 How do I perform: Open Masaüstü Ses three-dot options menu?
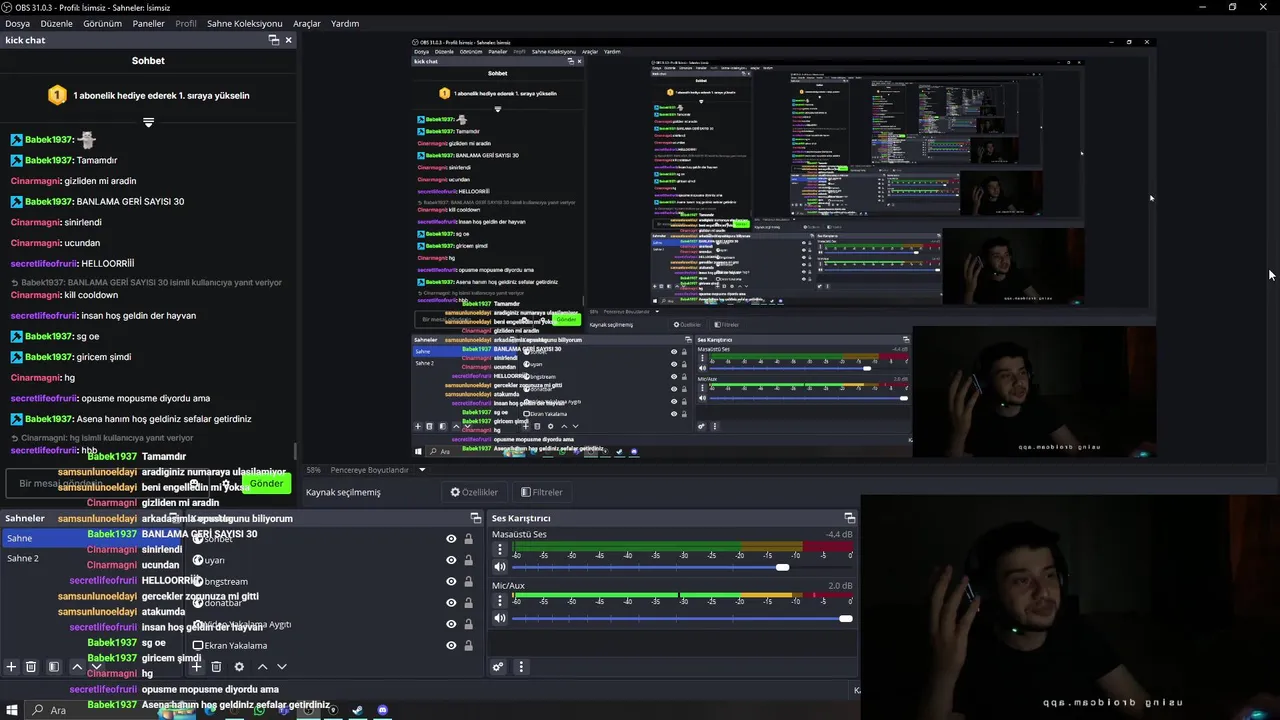point(500,550)
